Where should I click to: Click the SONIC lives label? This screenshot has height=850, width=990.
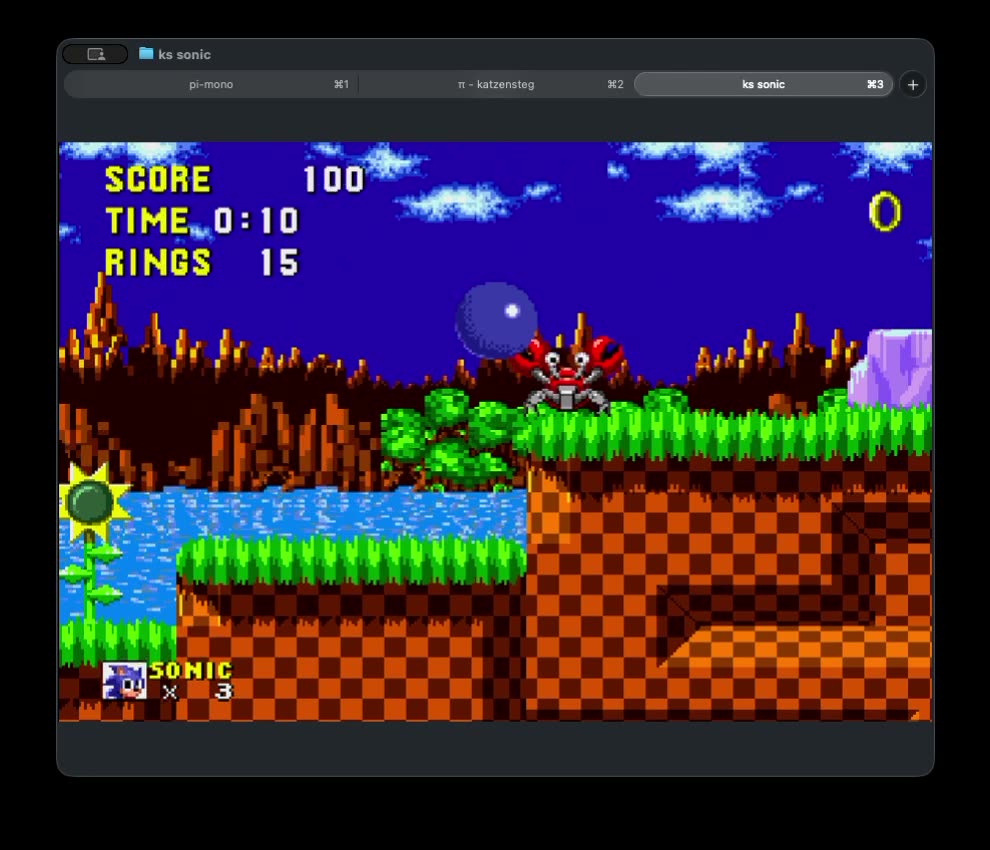(x=191, y=670)
